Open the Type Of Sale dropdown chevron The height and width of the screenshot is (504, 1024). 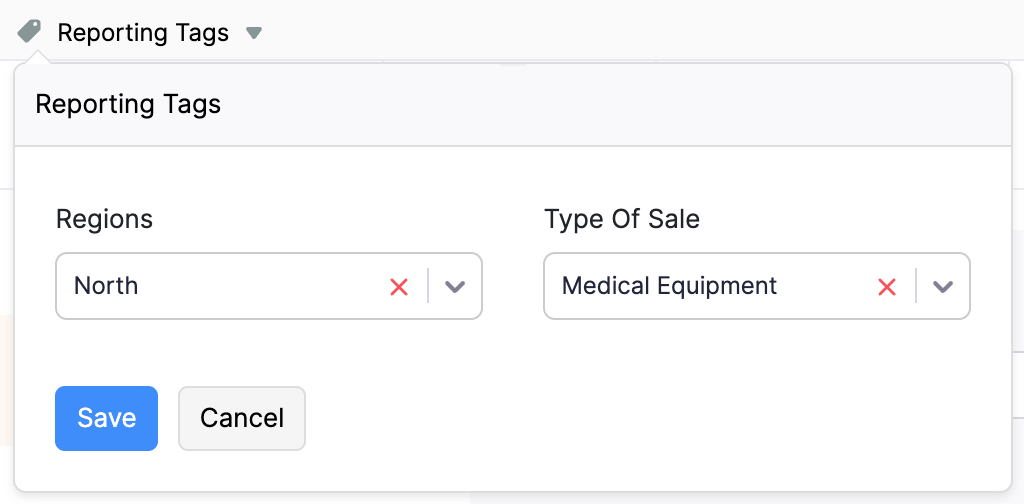click(943, 287)
